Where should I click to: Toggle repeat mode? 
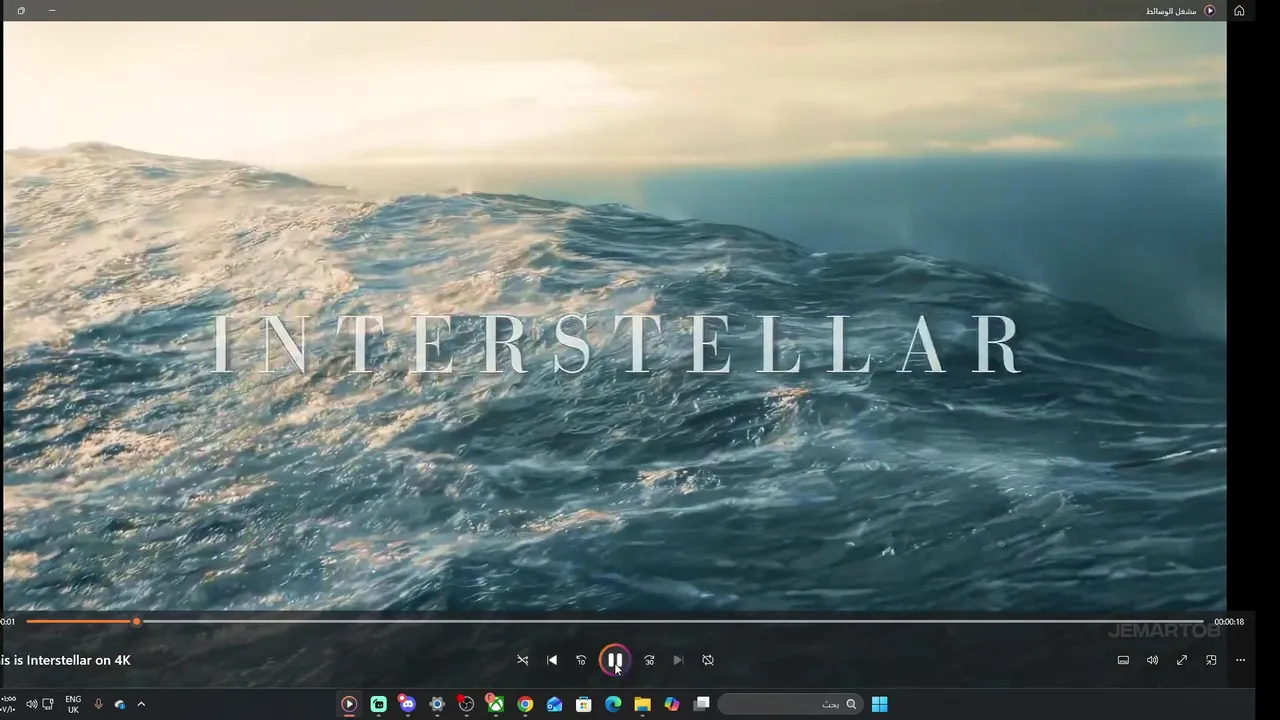pos(708,660)
